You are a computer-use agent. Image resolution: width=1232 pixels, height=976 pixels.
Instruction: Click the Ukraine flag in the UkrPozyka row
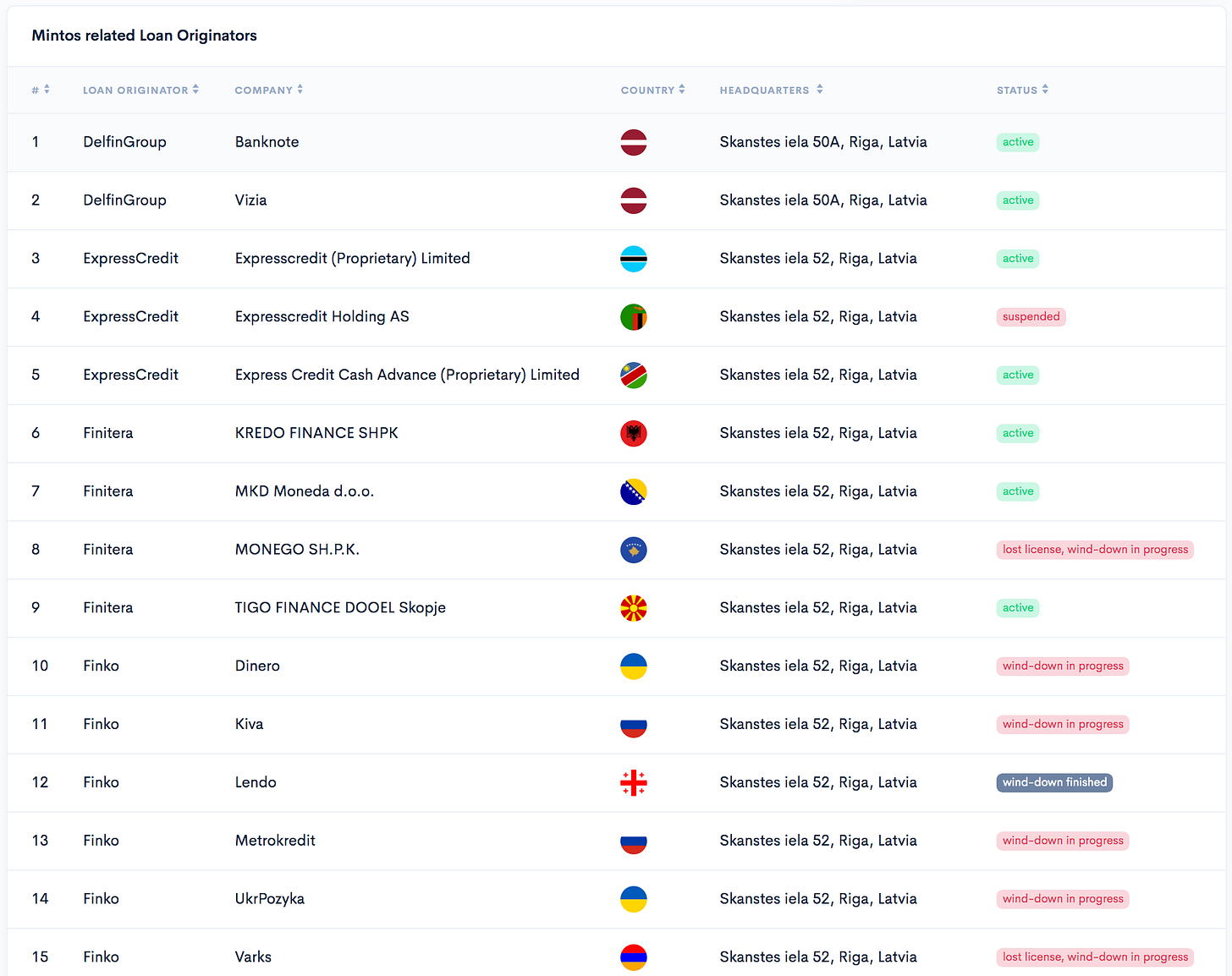coord(634,899)
